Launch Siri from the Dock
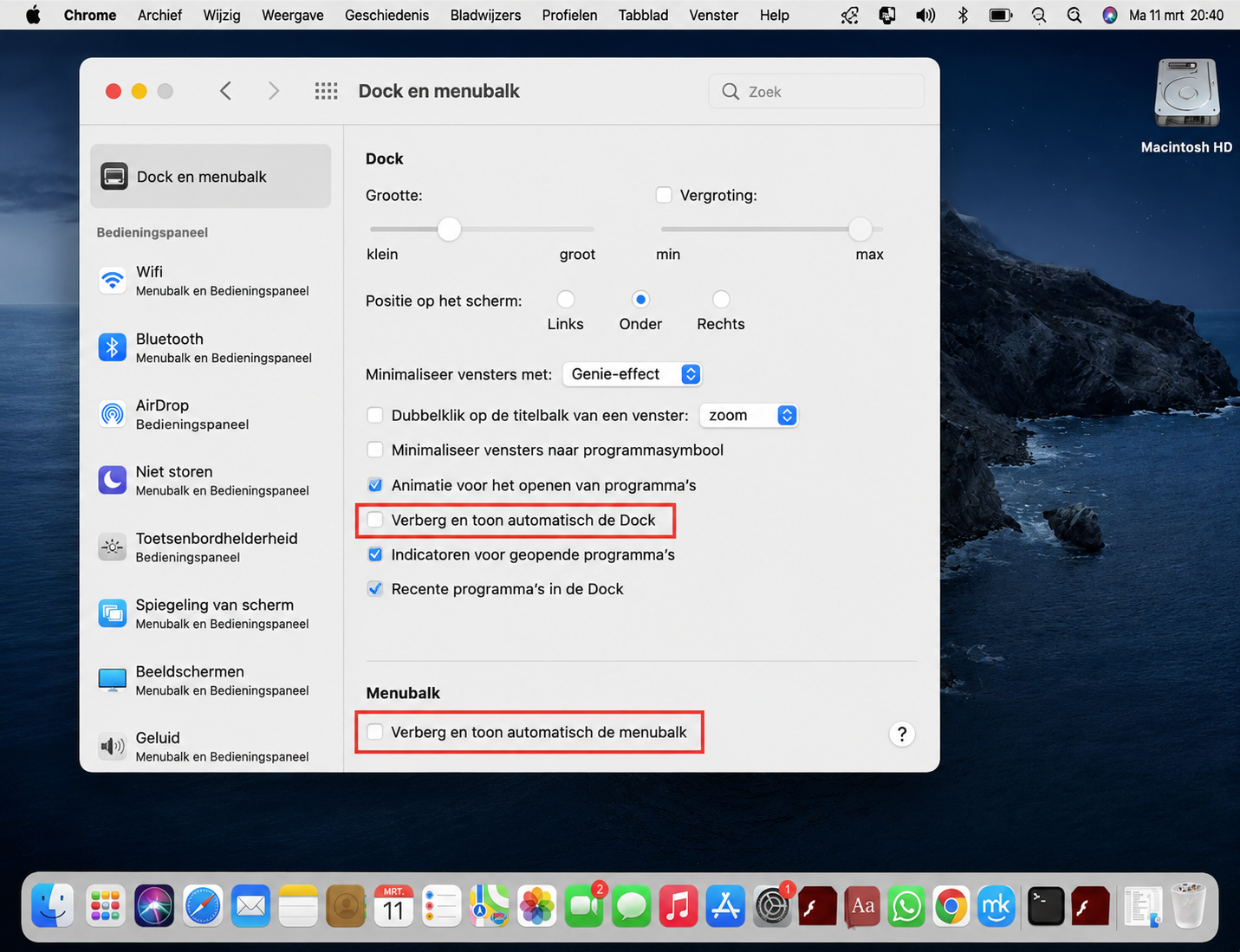Image resolution: width=1240 pixels, height=952 pixels. click(154, 906)
